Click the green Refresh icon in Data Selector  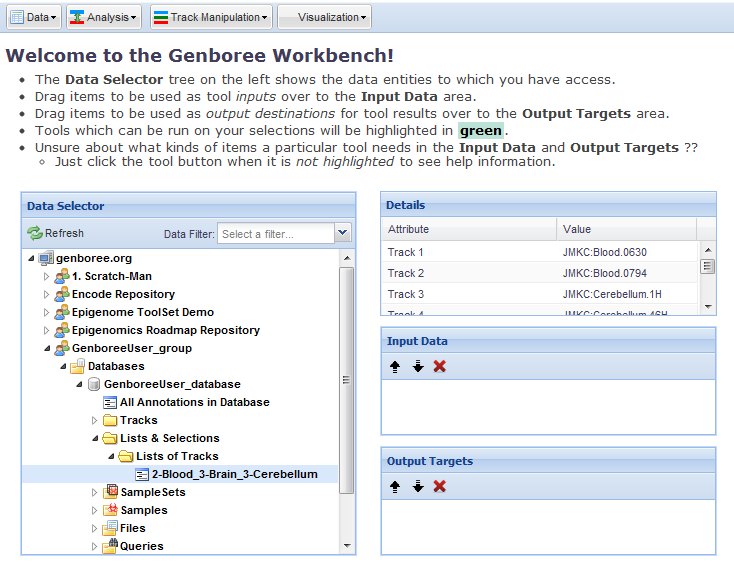pyautogui.click(x=35, y=233)
